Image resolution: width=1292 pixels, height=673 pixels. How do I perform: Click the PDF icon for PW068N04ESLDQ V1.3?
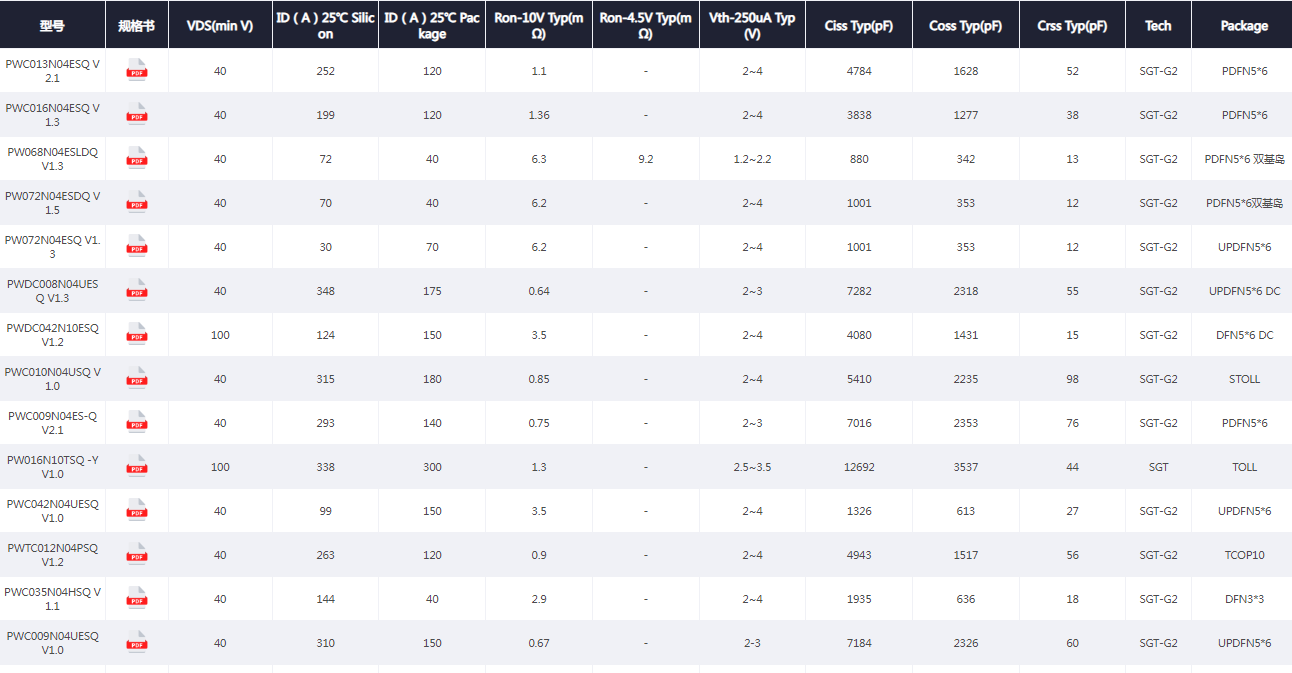tap(137, 158)
